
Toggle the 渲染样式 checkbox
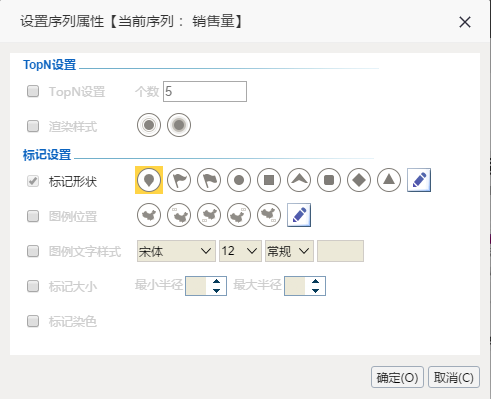pos(33,126)
